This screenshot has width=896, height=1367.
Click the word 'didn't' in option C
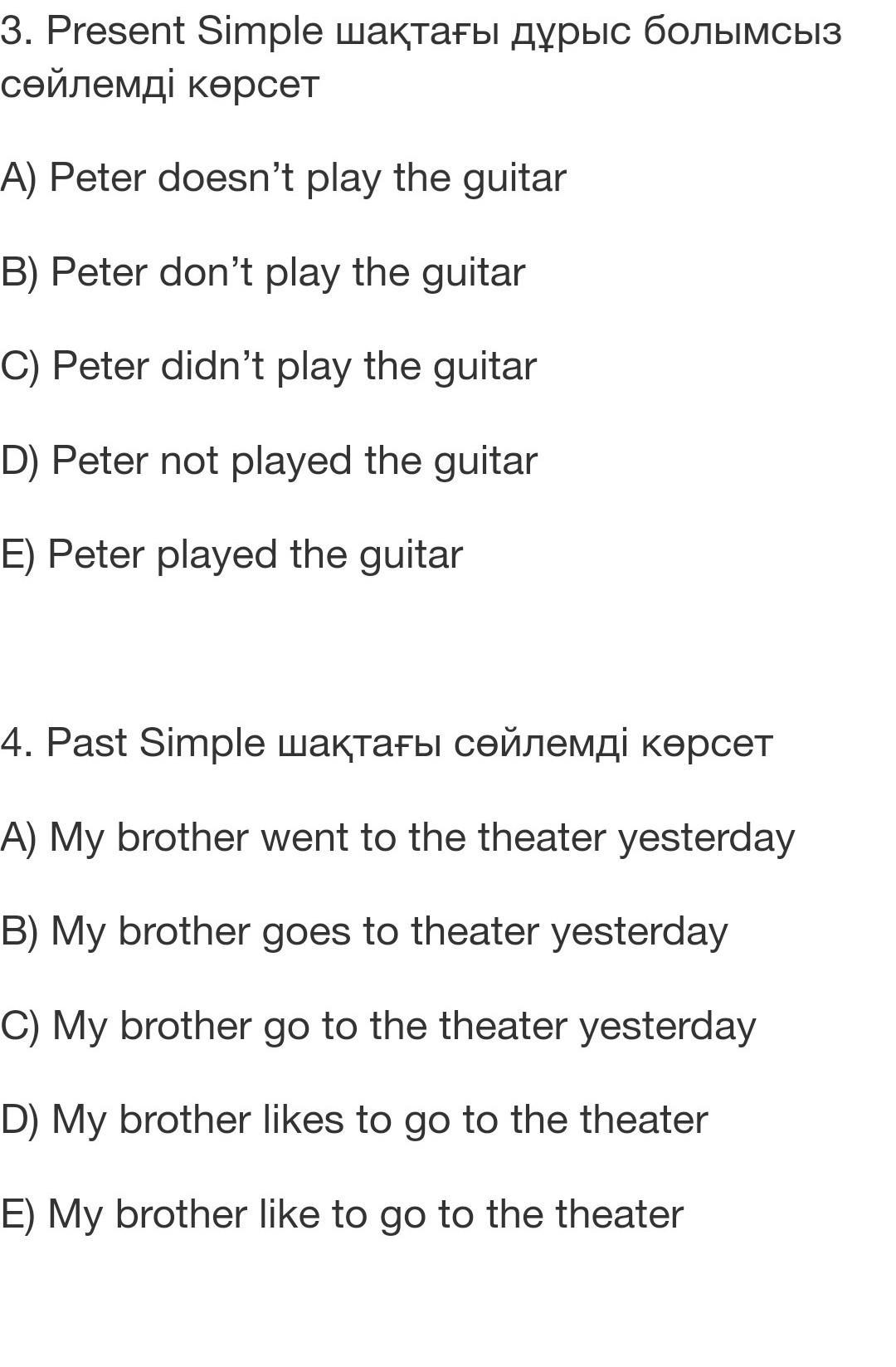pos(212,367)
